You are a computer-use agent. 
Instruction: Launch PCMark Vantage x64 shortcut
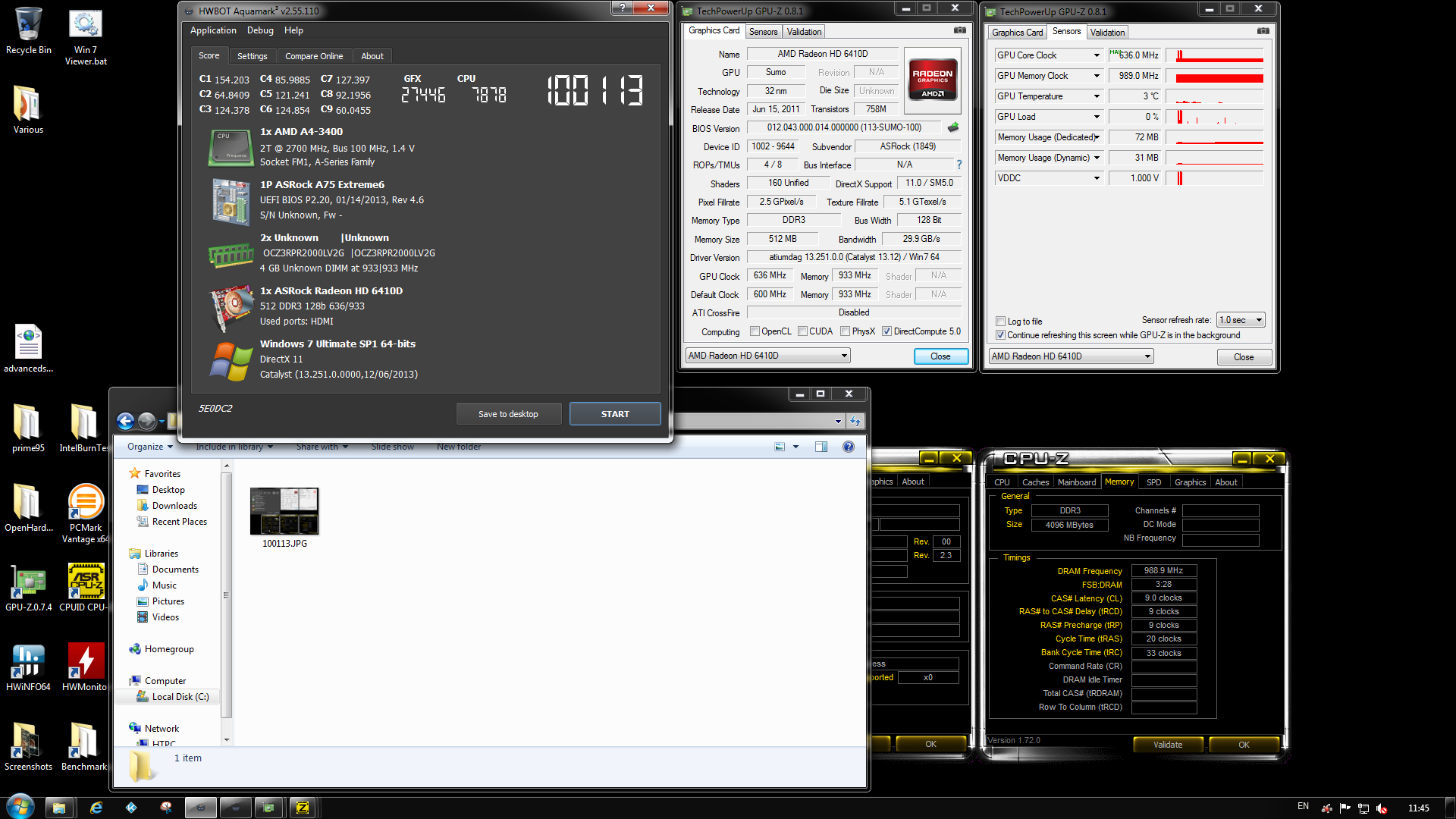(85, 513)
